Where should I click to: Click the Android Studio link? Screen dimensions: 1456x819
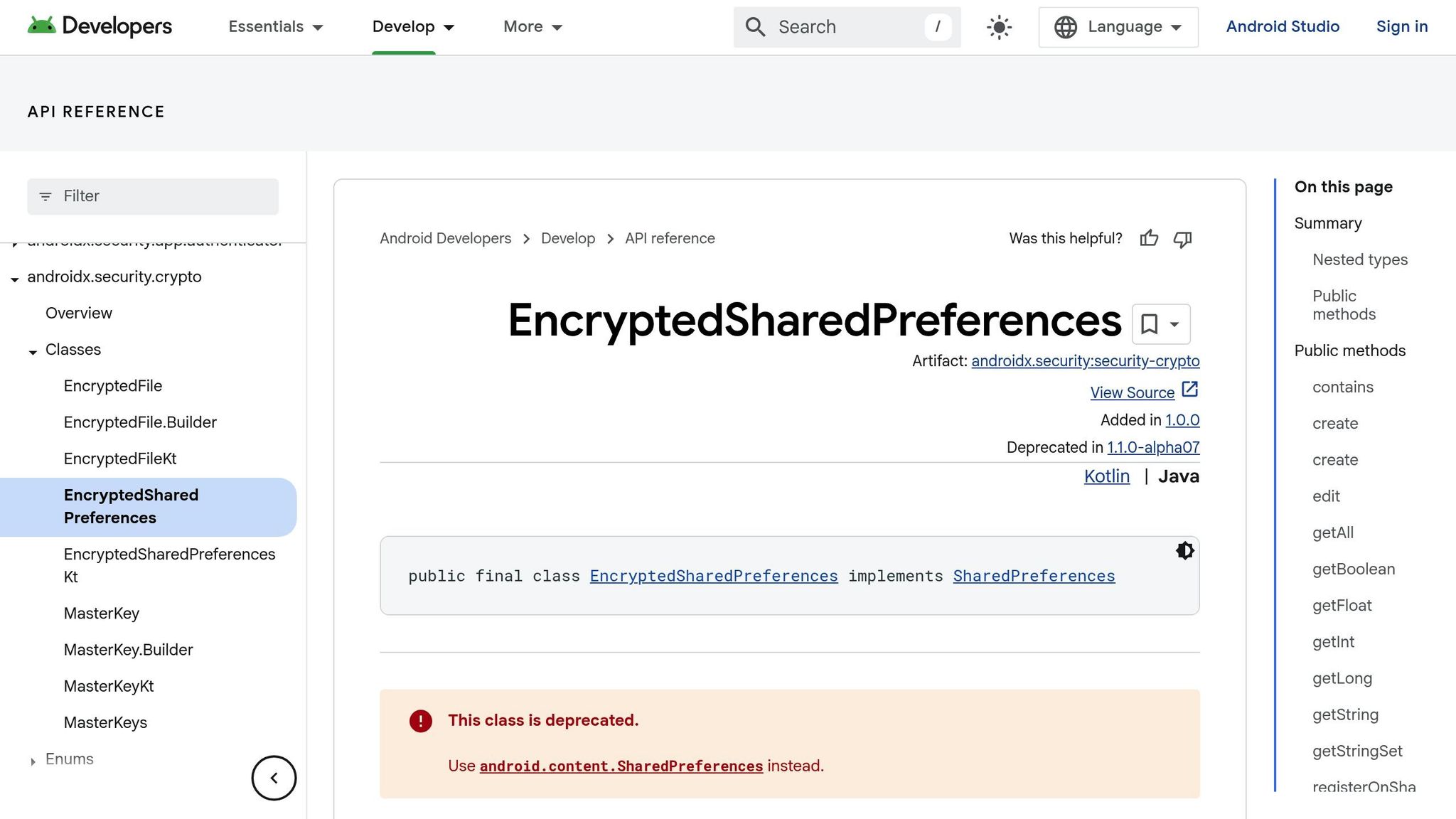click(x=1283, y=27)
